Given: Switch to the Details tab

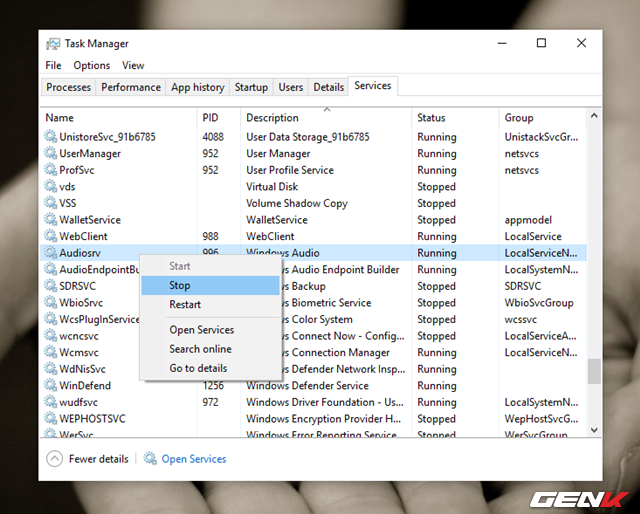Looking at the screenshot, I should coord(328,87).
